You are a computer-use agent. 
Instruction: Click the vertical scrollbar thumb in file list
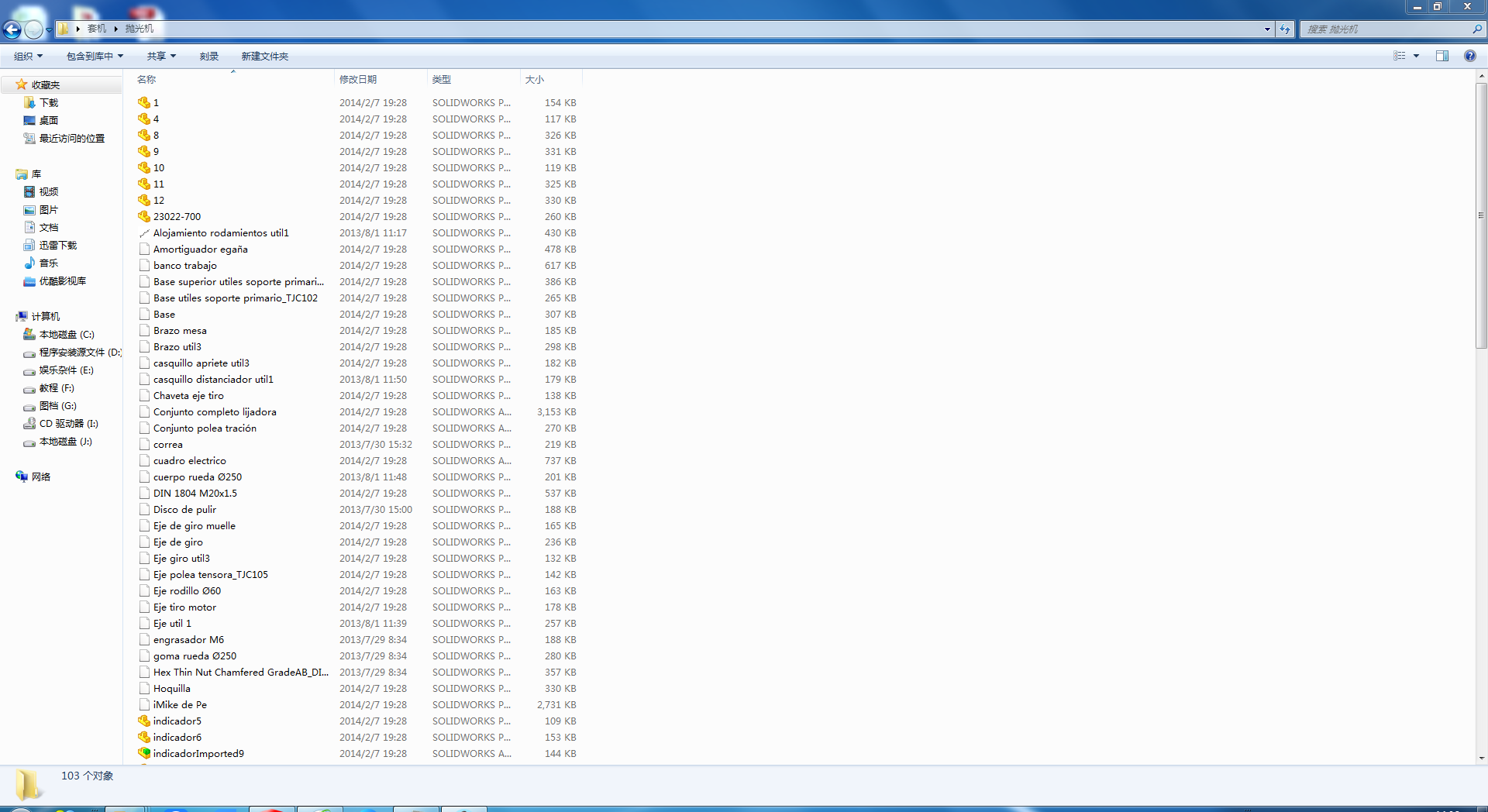[x=1481, y=215]
